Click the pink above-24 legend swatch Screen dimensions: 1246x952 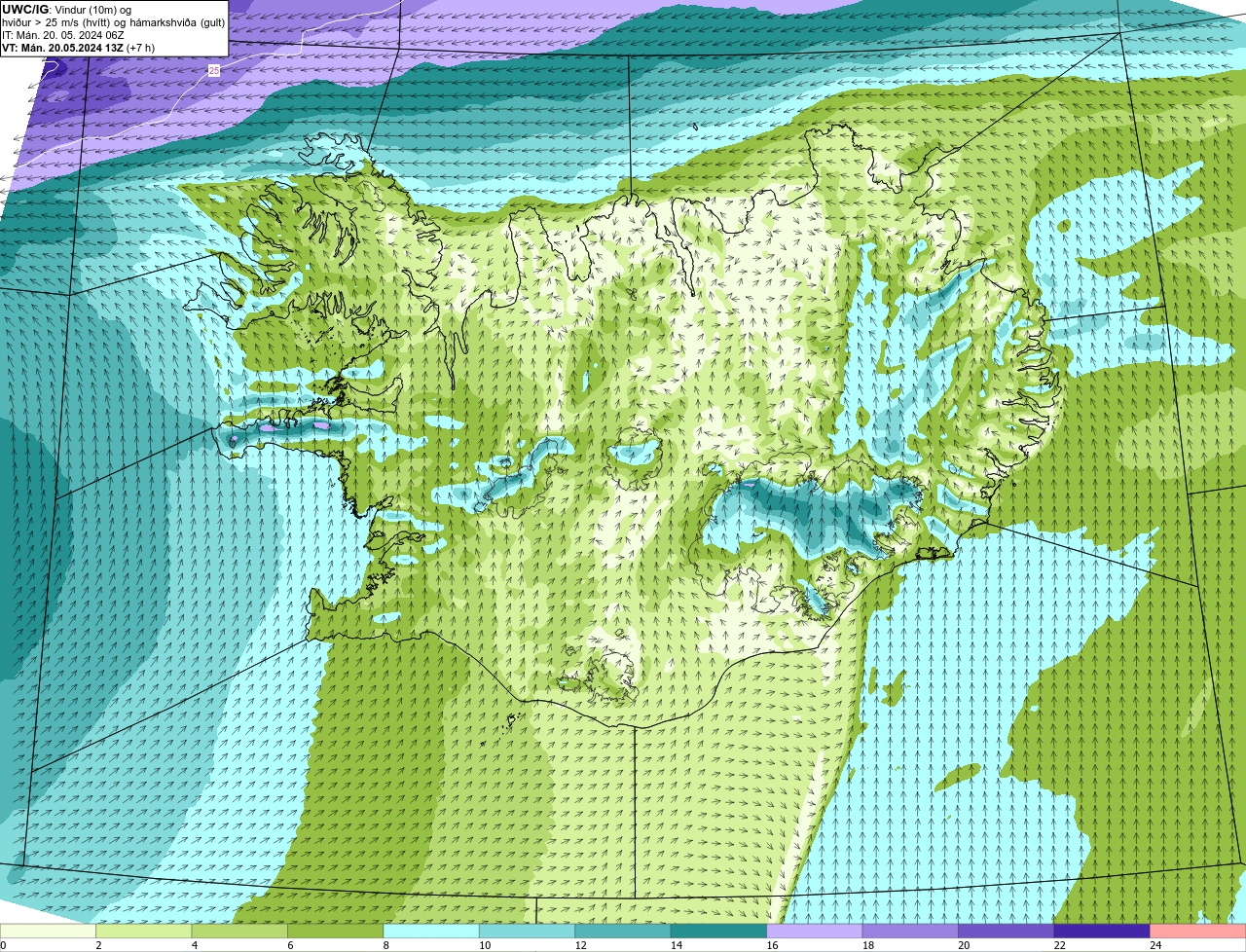(x=1198, y=931)
